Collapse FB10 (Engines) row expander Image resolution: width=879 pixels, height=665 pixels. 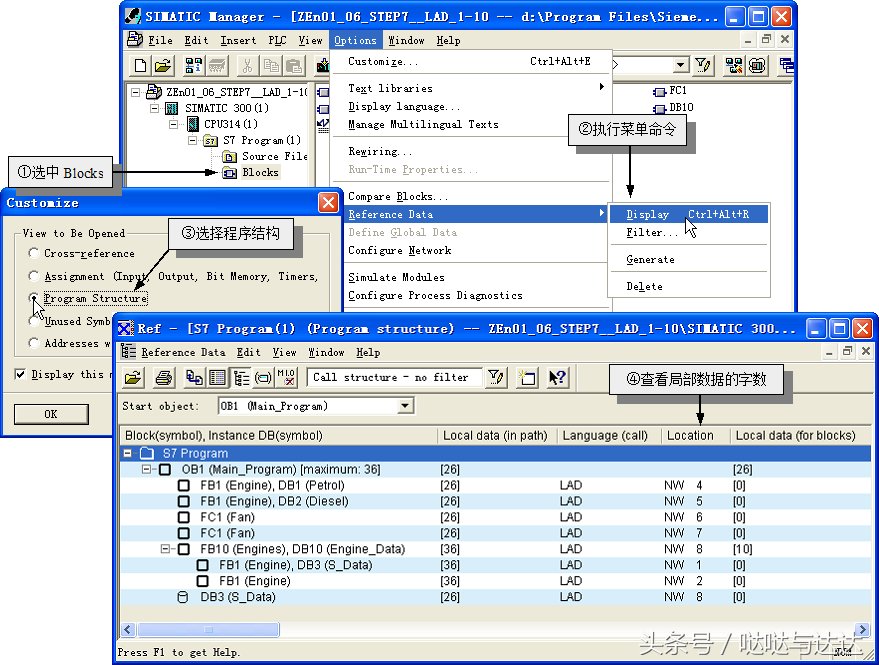(x=165, y=549)
